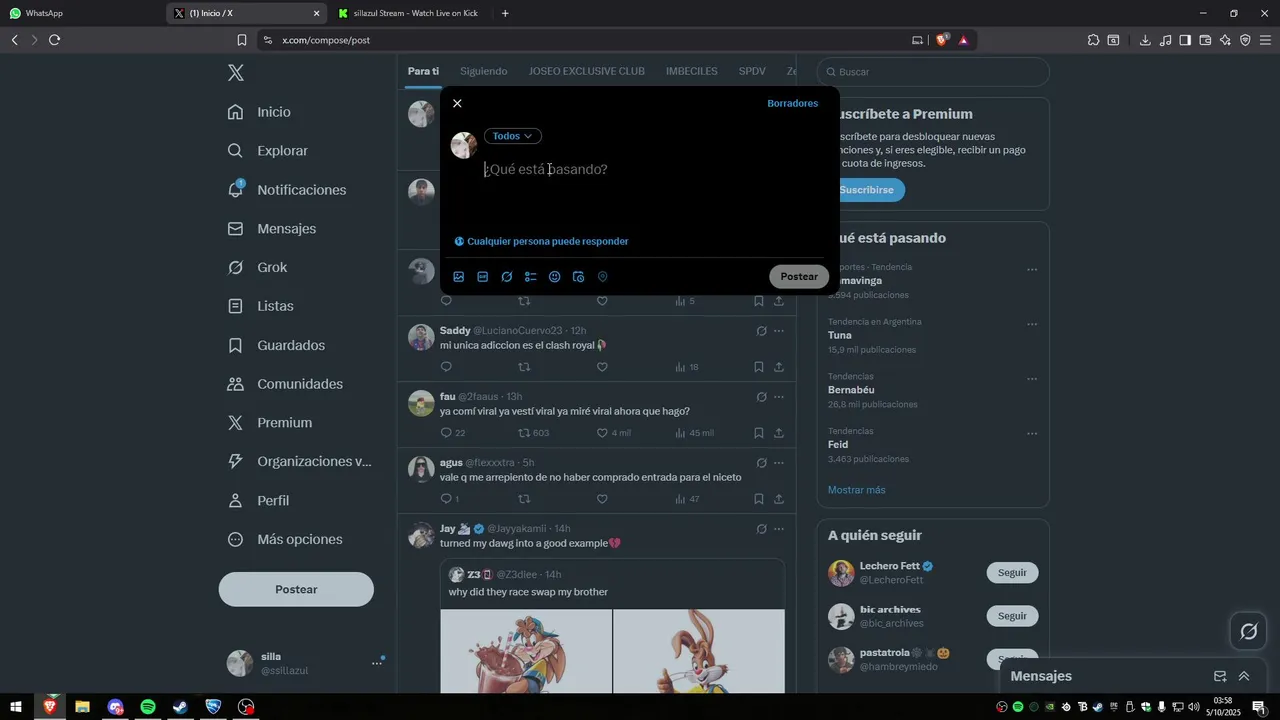This screenshot has width=1280, height=720.
Task: Open Perfil in the sidebar
Action: 258,500
